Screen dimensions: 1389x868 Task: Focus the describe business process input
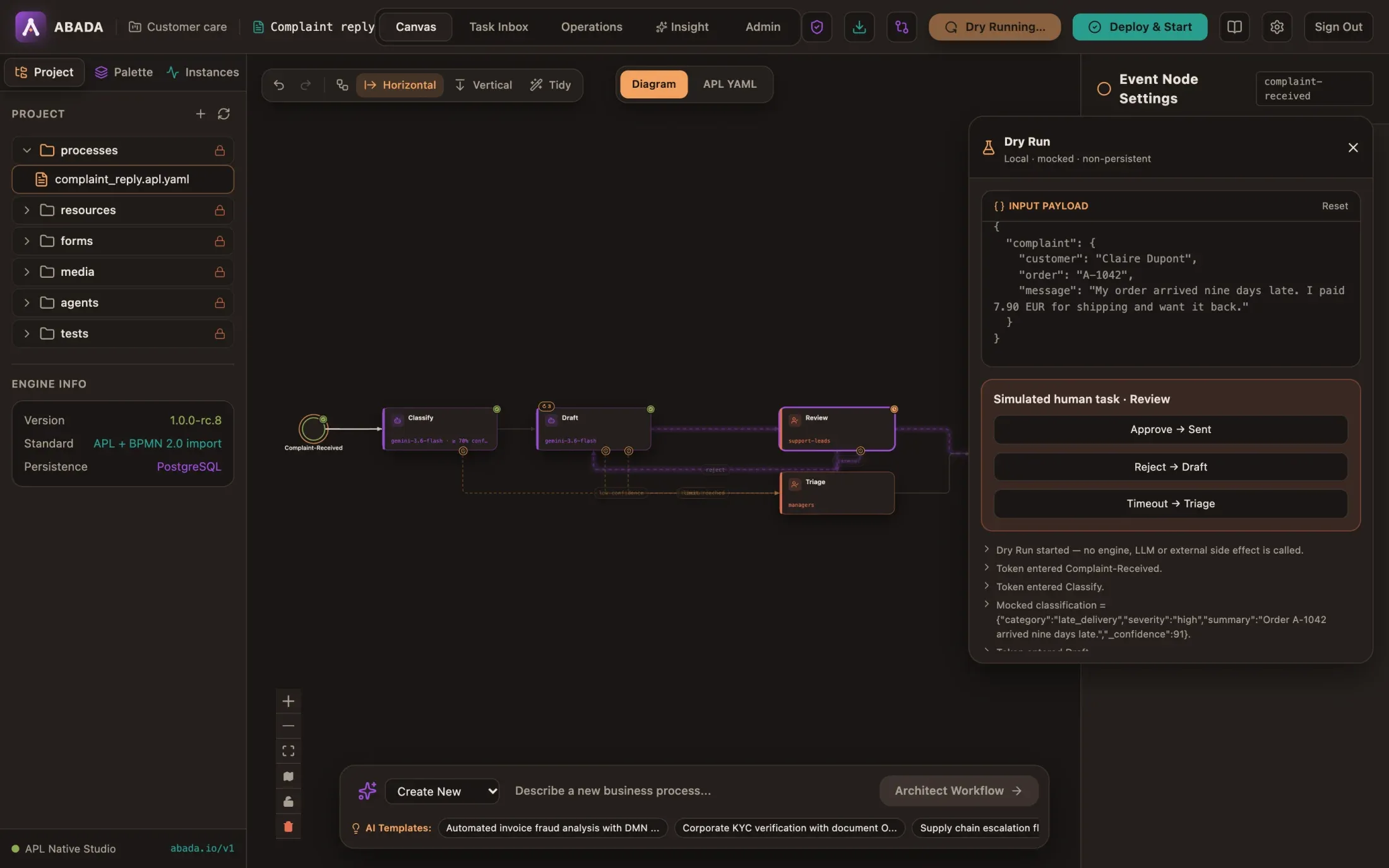pos(691,791)
